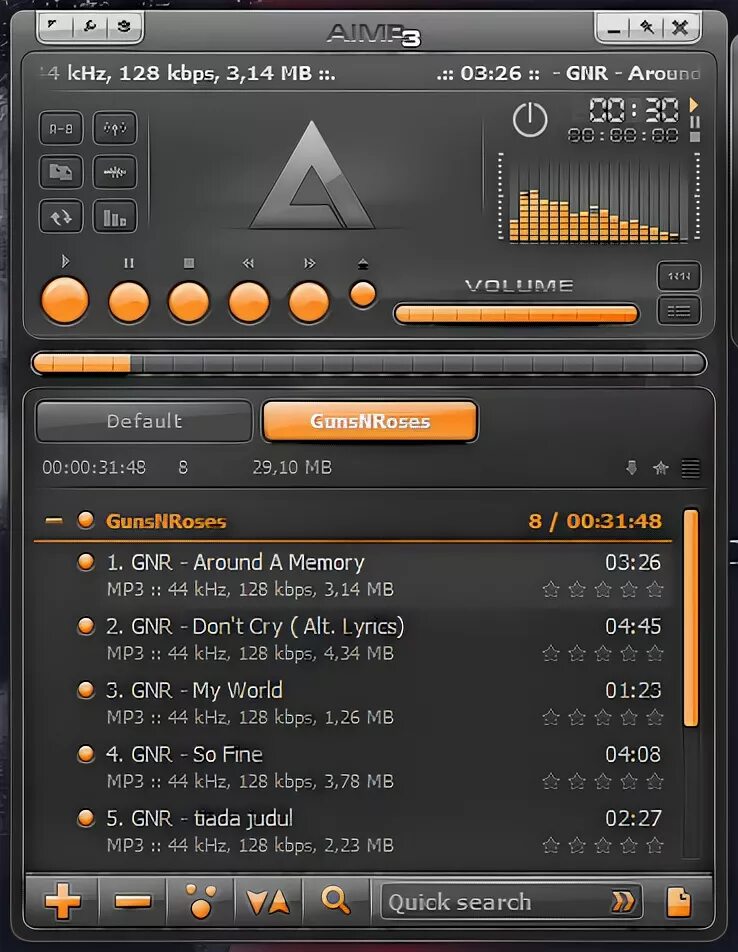Open the main menu arrow icon

click(x=54, y=26)
